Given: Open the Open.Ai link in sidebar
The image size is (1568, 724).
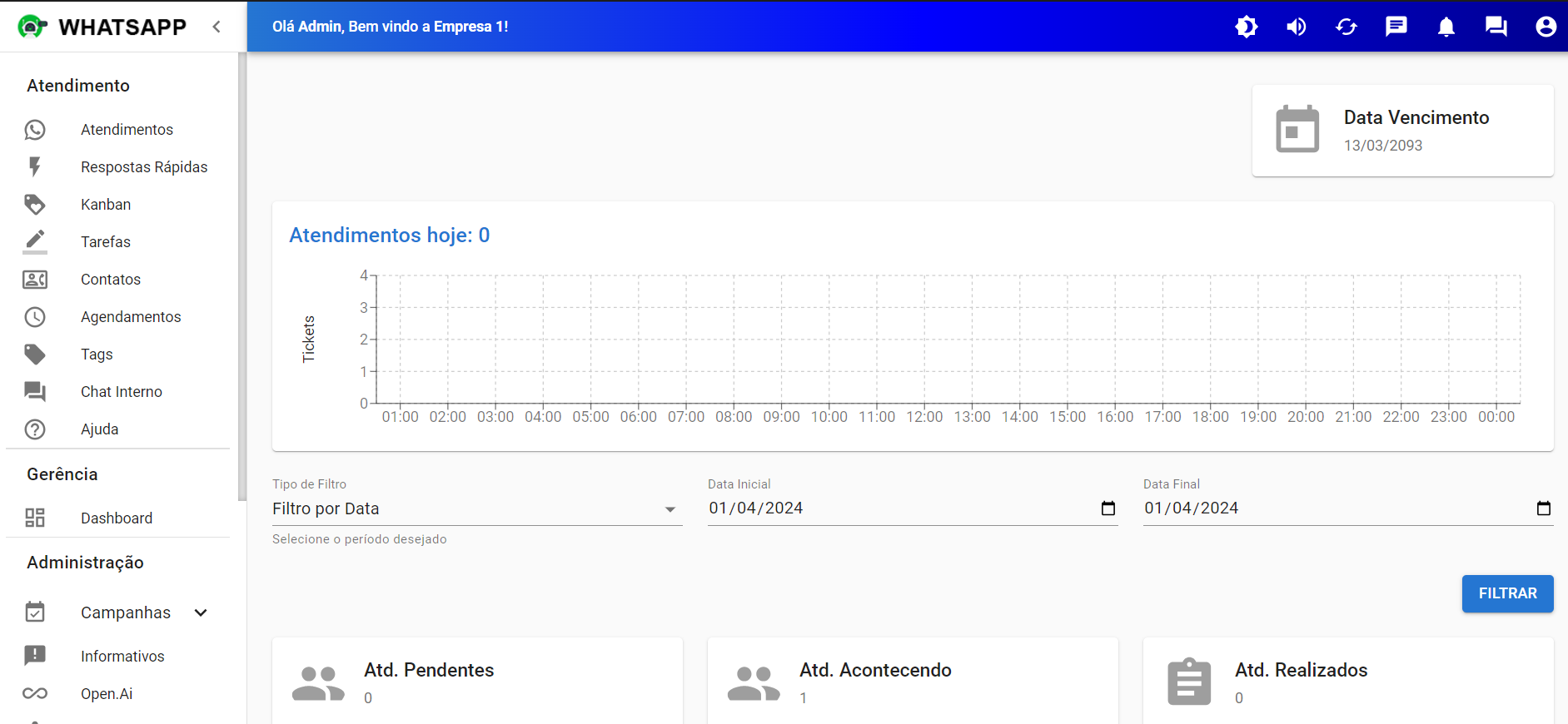Looking at the screenshot, I should [107, 694].
